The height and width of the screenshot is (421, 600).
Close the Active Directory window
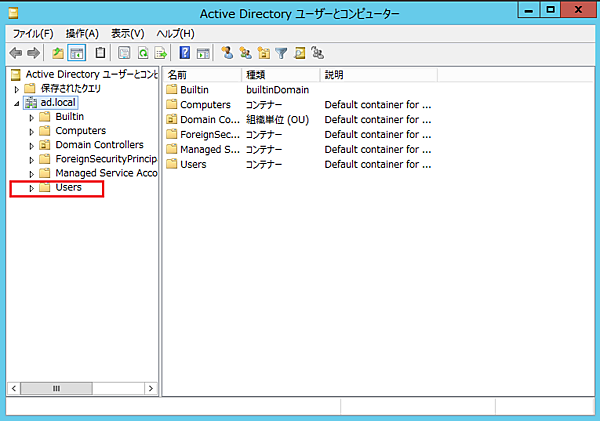click(578, 10)
